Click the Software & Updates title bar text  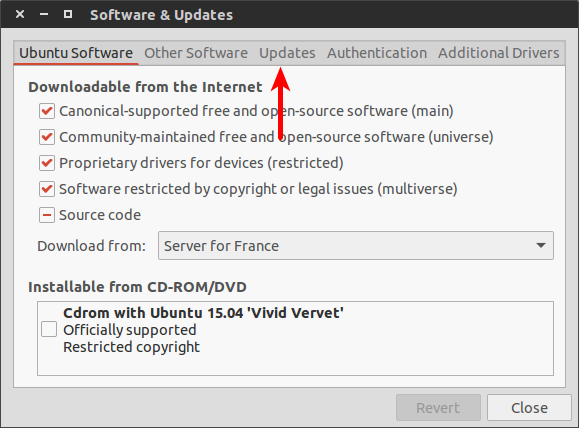pyautogui.click(x=161, y=15)
